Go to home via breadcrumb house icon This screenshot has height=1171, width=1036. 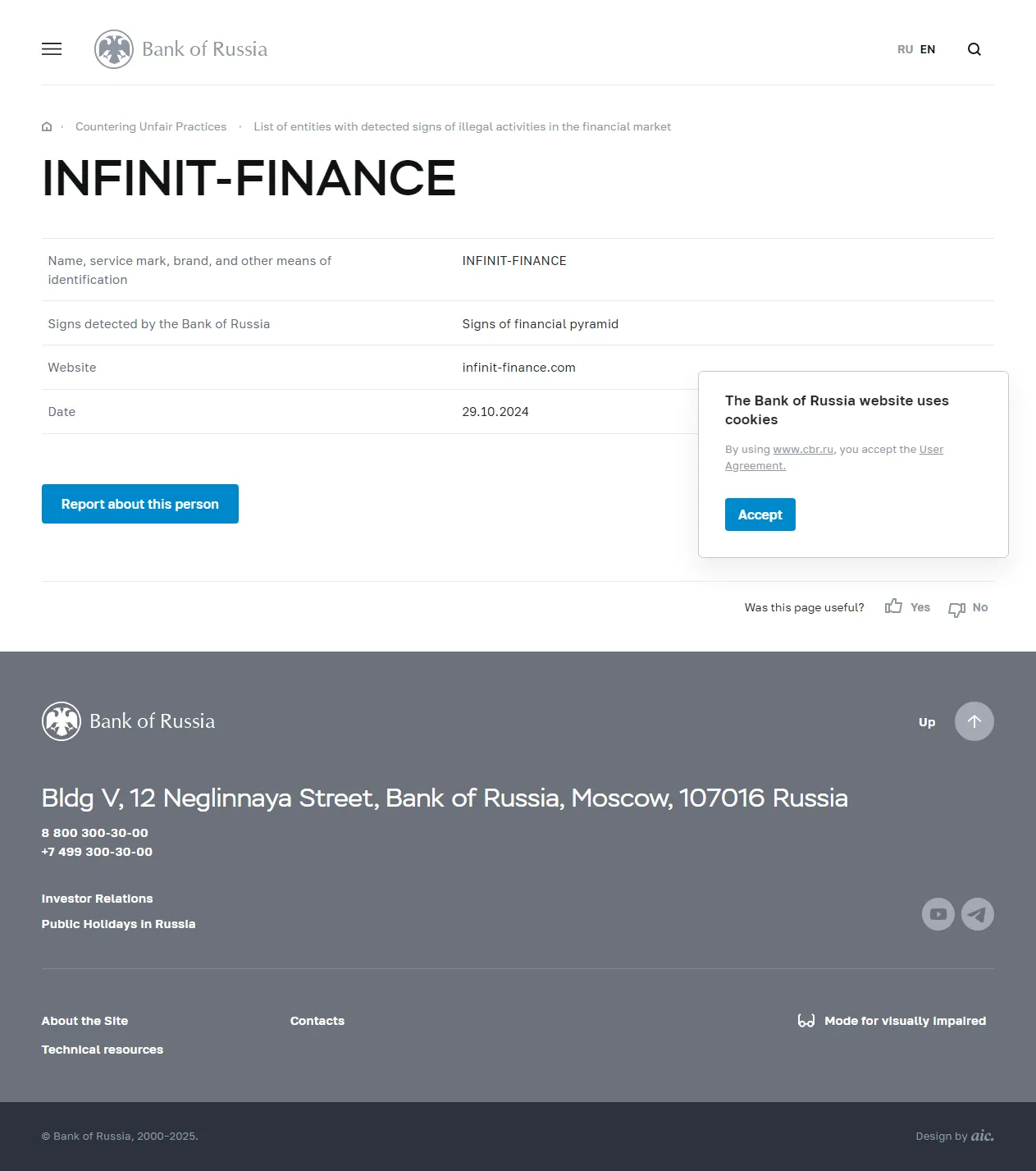[x=47, y=126]
